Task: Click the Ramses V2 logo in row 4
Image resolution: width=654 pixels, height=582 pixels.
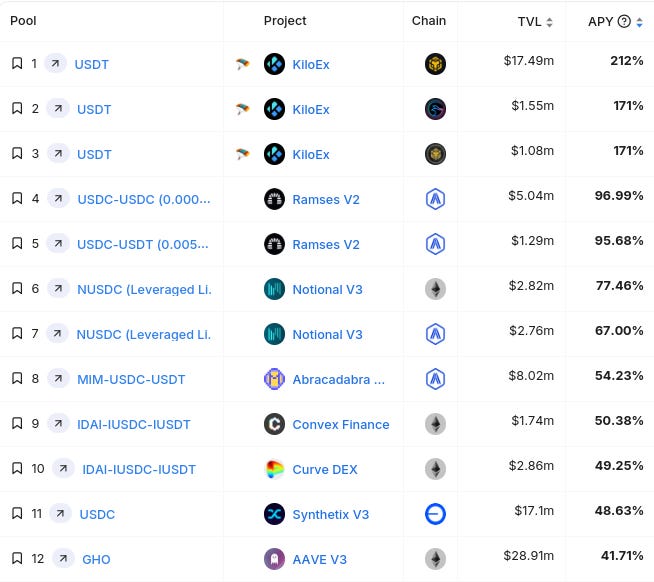Action: coord(274,199)
